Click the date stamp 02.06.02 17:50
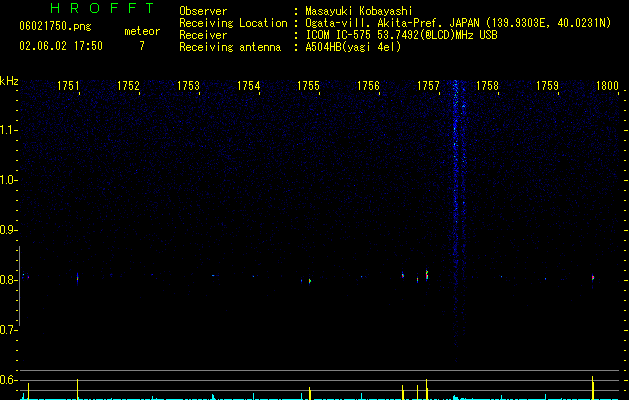This screenshot has height=400, width=629. tap(61, 46)
